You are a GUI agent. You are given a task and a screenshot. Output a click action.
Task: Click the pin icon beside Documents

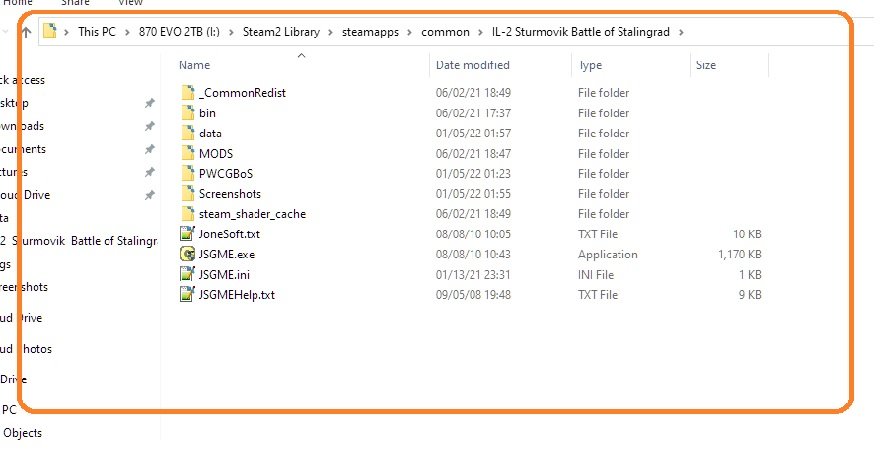(149, 149)
